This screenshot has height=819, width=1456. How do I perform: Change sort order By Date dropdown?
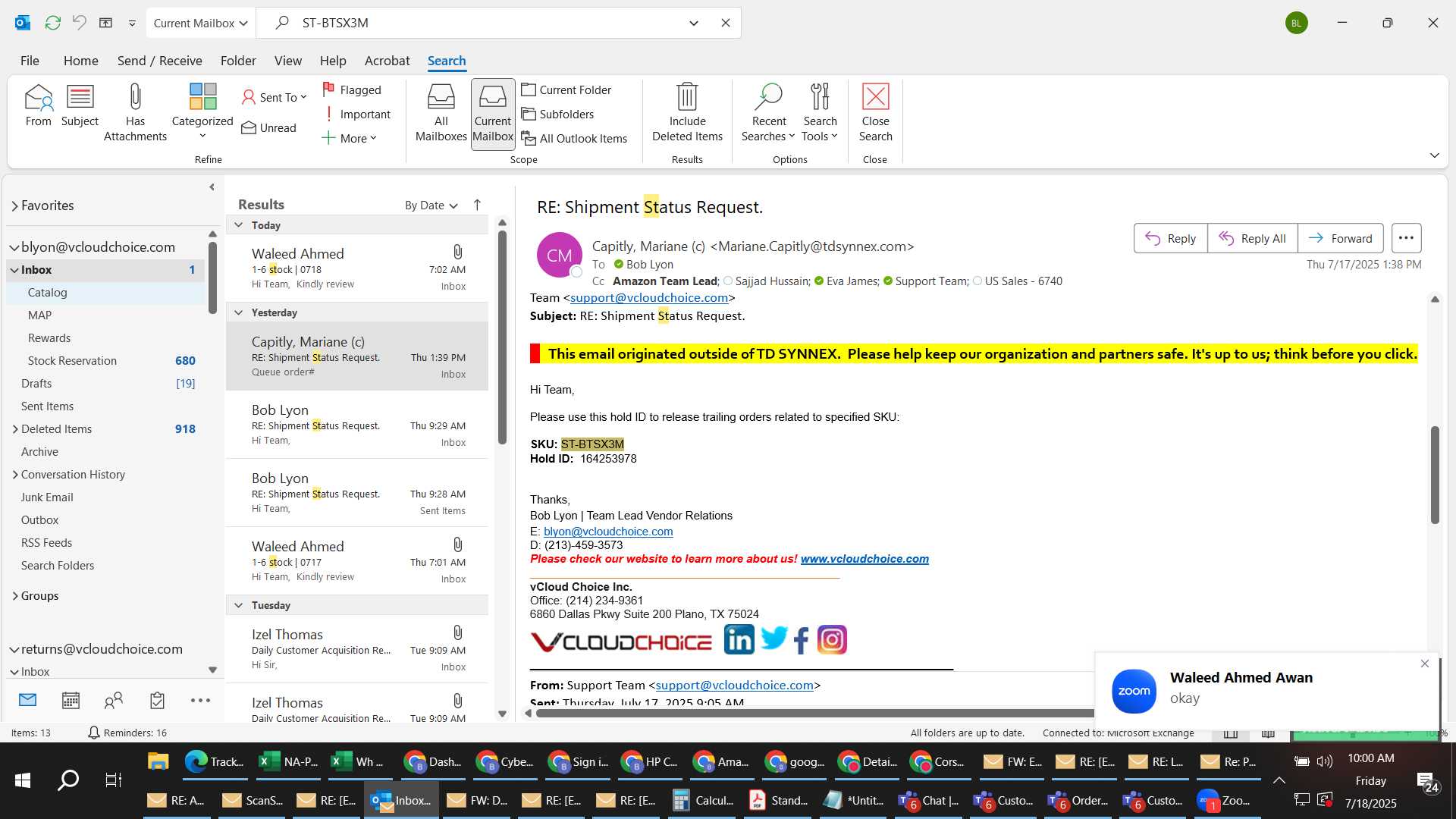[x=431, y=206]
